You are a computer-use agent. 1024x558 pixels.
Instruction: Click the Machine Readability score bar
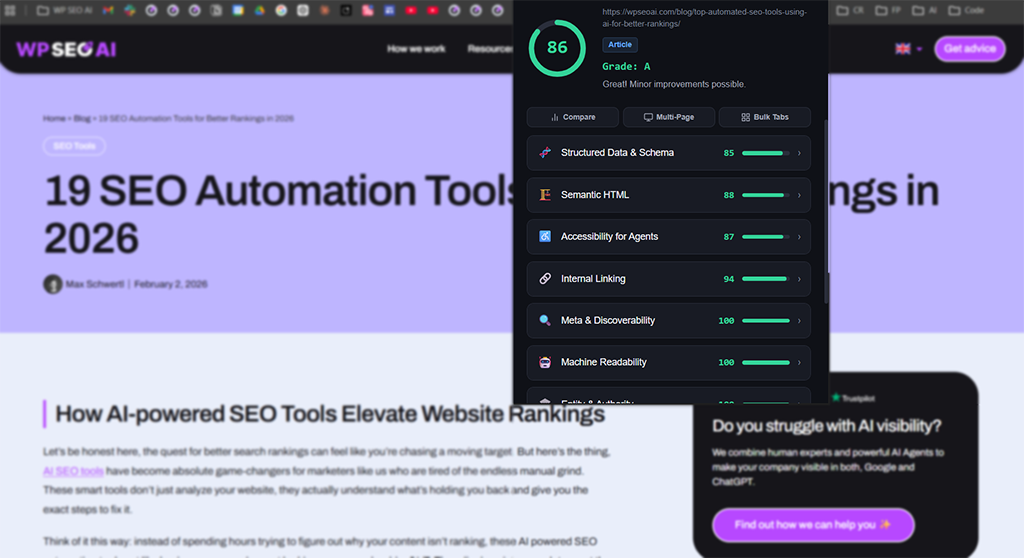(x=766, y=363)
